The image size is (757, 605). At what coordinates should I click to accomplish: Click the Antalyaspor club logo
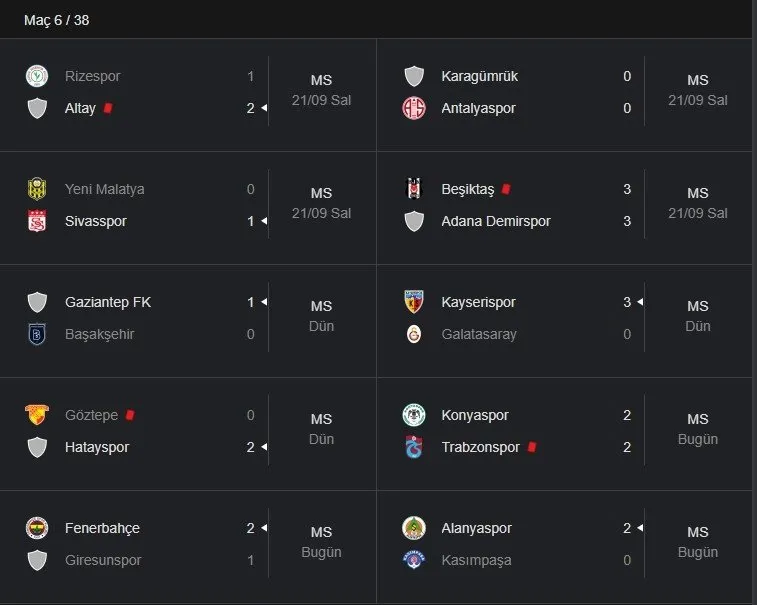point(414,108)
